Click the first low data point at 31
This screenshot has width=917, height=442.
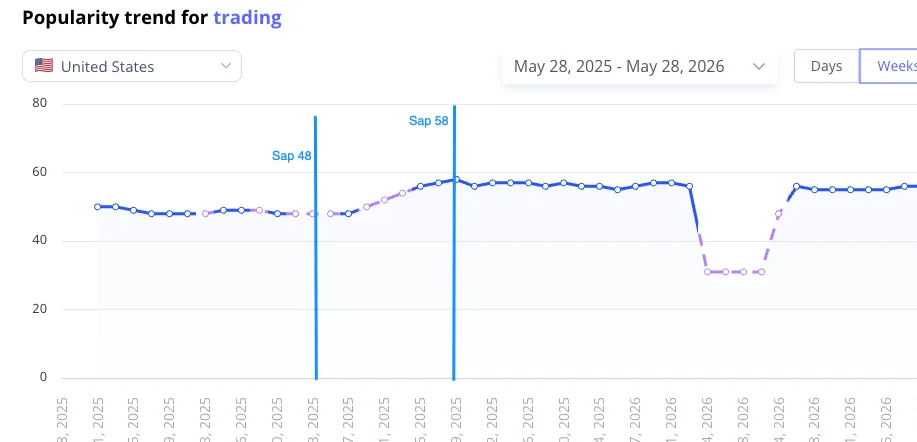click(707, 272)
